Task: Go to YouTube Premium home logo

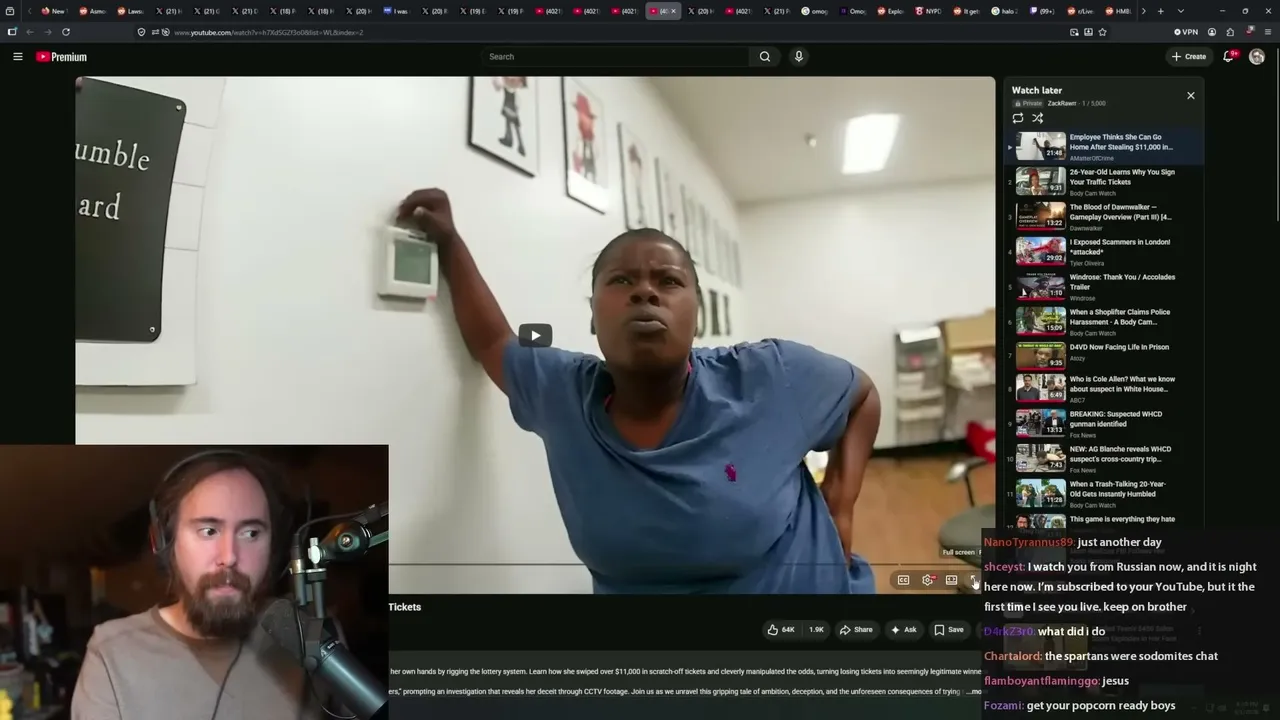Action: pos(61,57)
